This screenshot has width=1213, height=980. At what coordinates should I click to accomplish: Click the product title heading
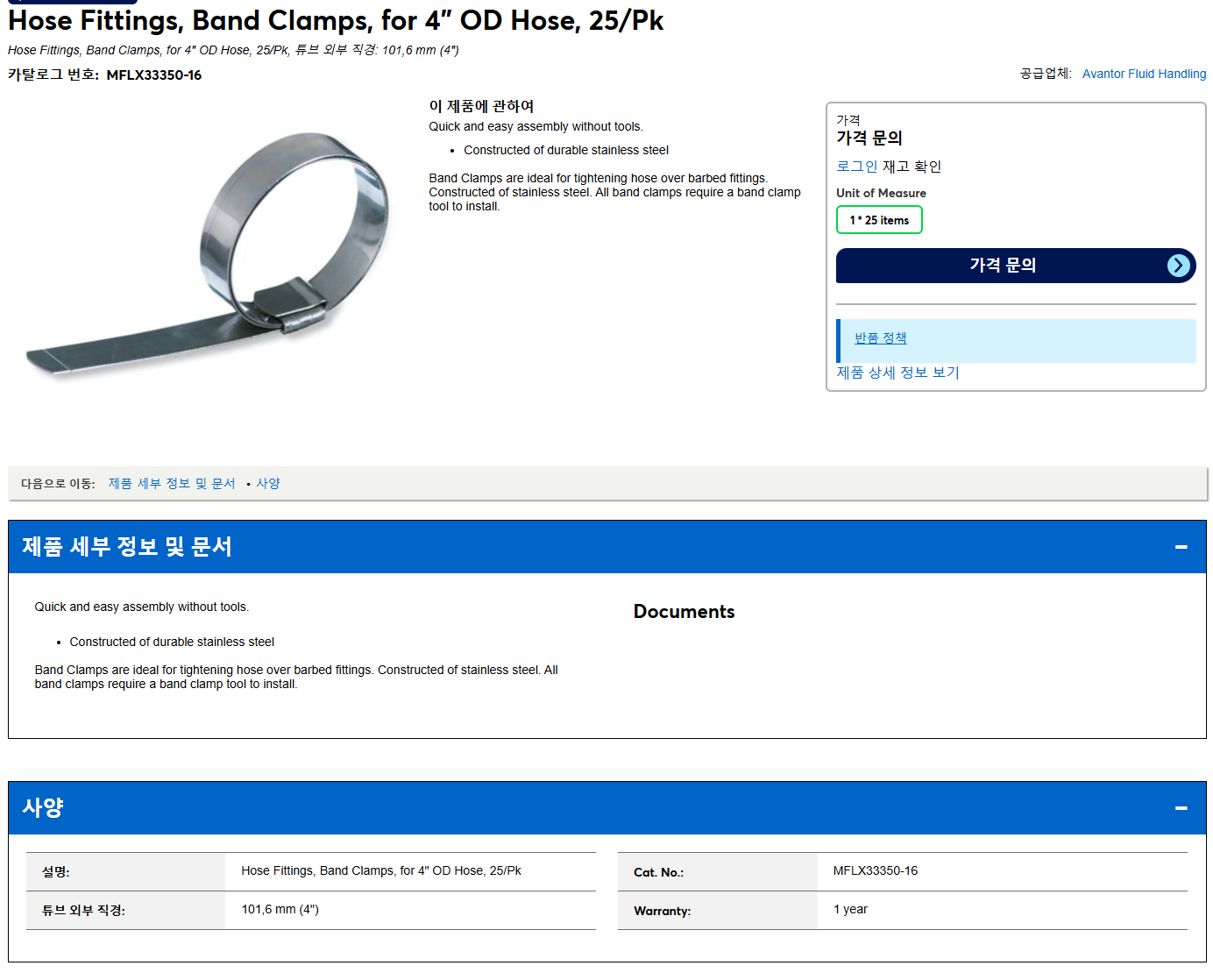[x=336, y=20]
